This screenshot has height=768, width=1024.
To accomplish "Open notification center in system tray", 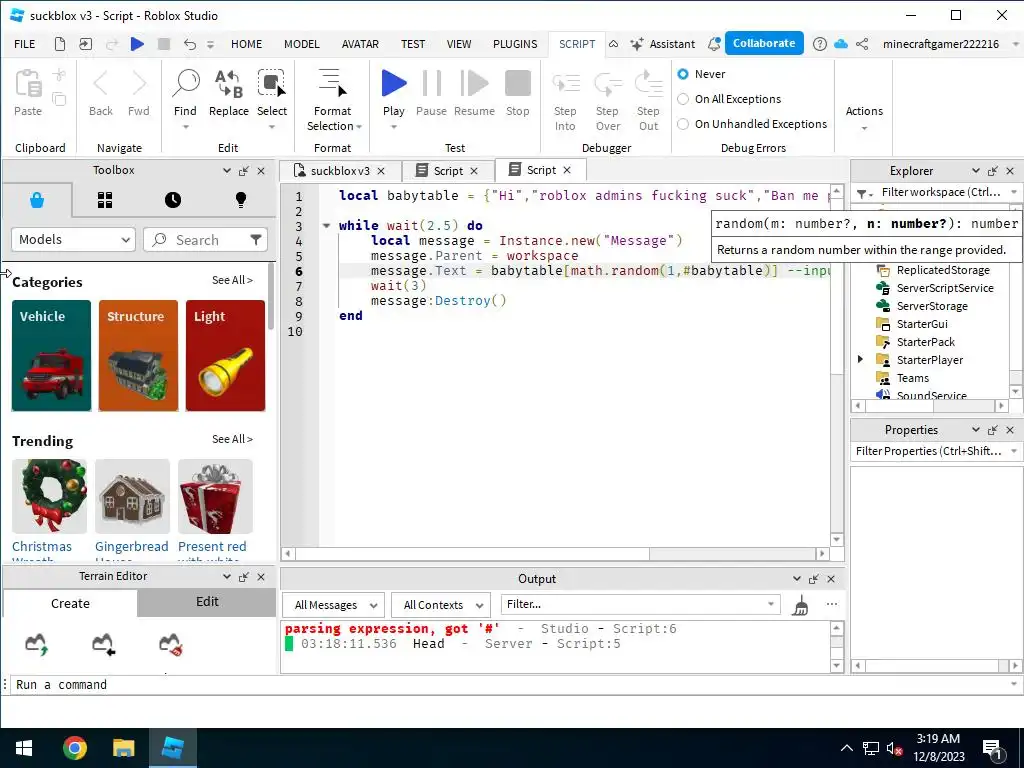I will pos(993,750).
